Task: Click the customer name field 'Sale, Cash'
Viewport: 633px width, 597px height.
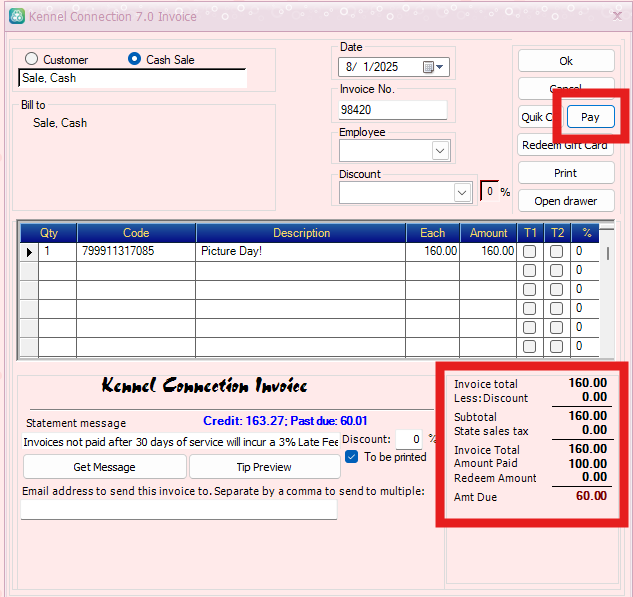Action: click(132, 78)
